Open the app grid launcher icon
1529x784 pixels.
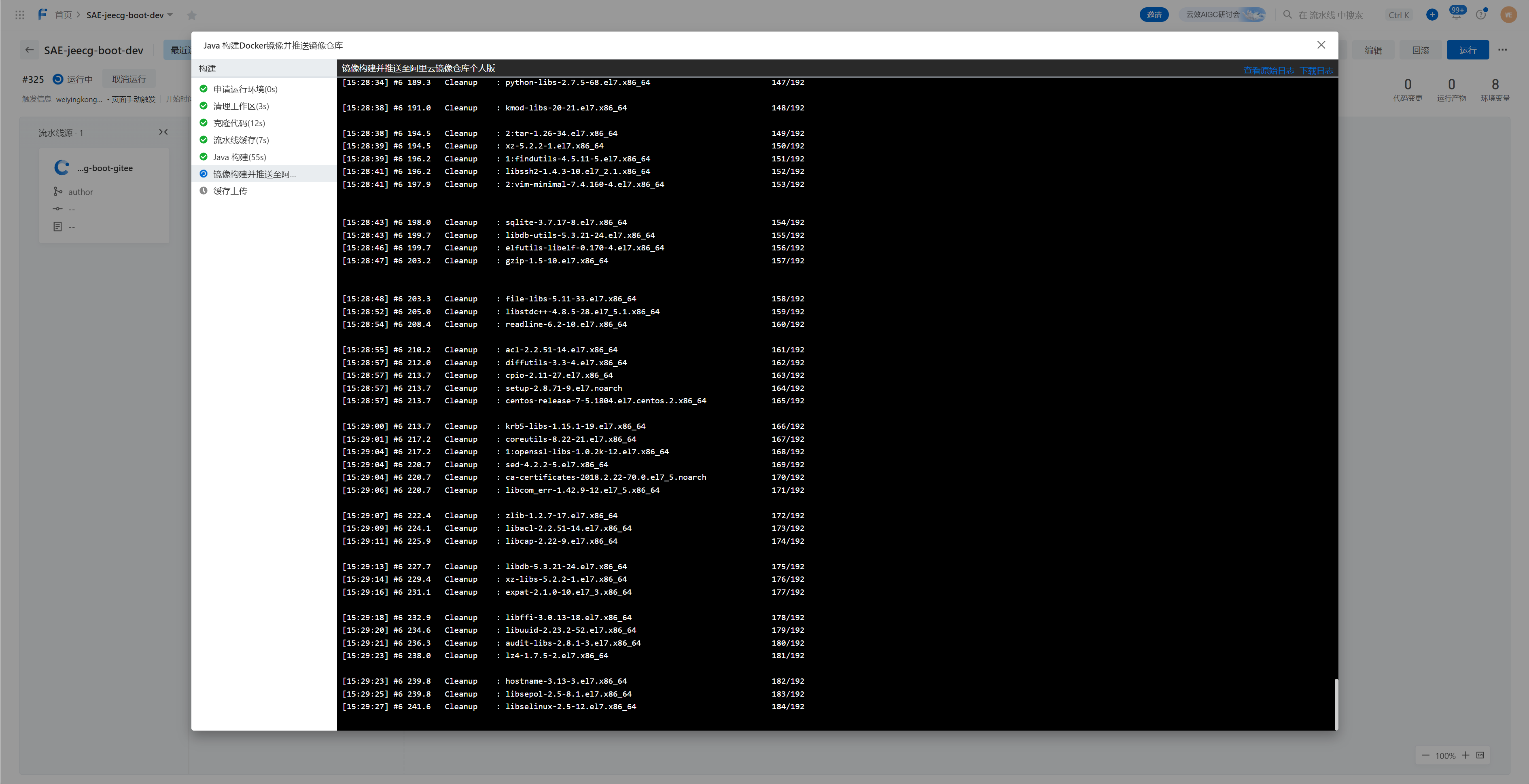tap(19, 15)
